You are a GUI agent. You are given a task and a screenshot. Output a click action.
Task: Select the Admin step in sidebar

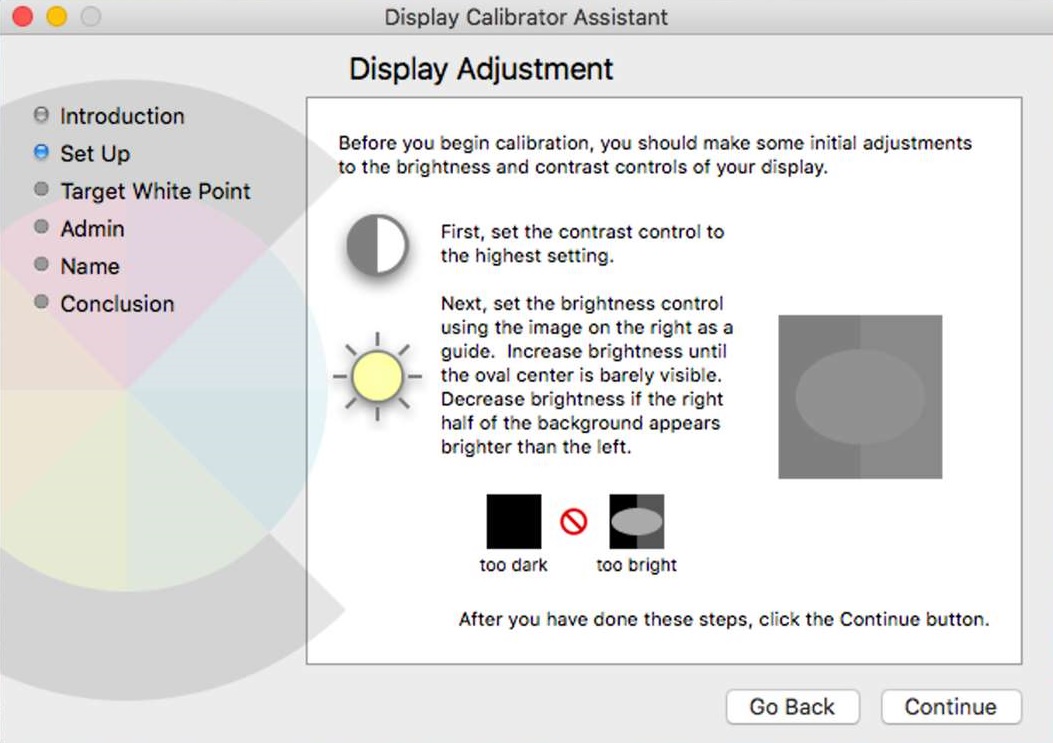coord(92,228)
